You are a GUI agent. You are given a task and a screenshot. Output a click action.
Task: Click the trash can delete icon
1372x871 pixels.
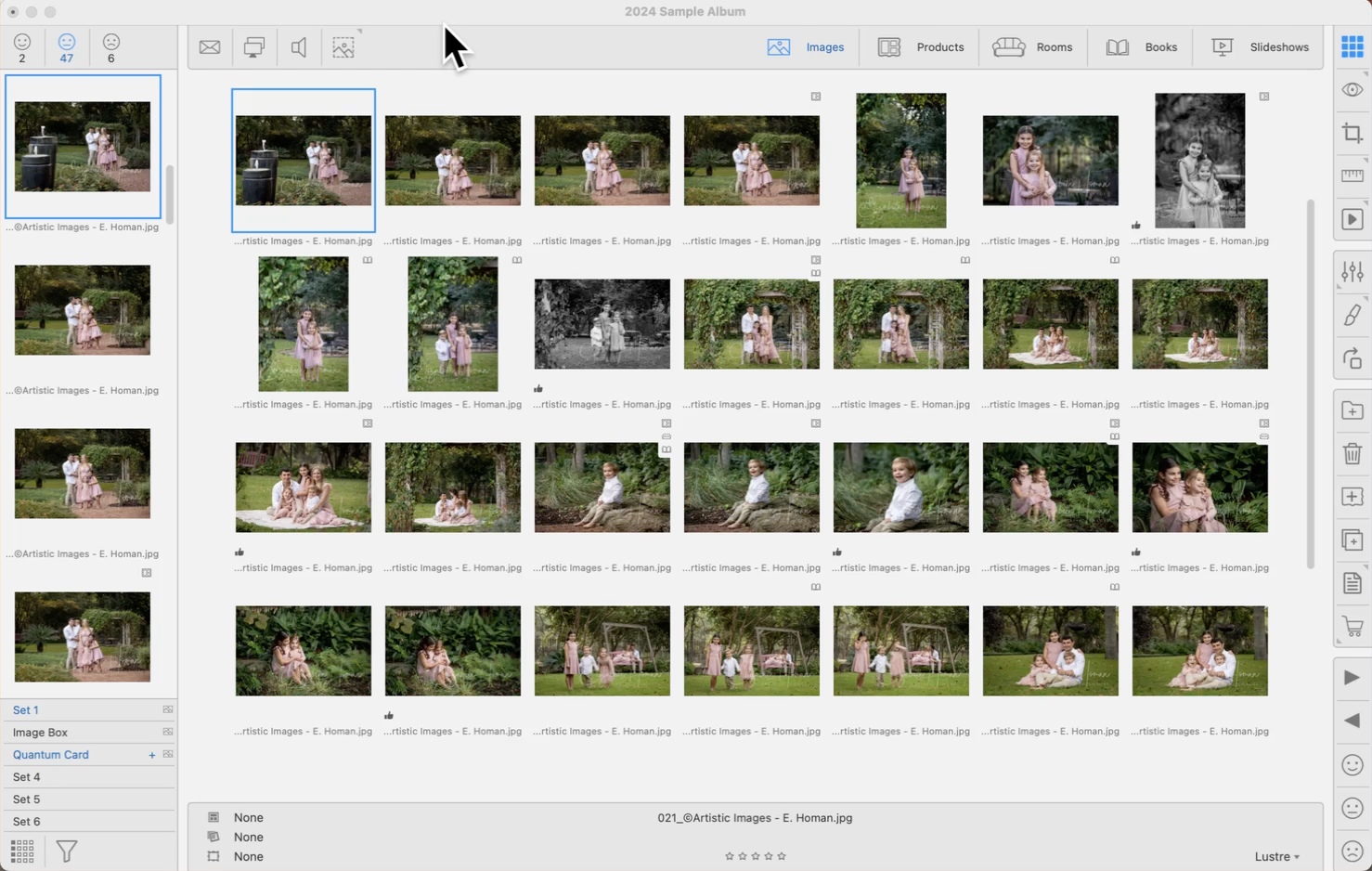tap(1352, 453)
